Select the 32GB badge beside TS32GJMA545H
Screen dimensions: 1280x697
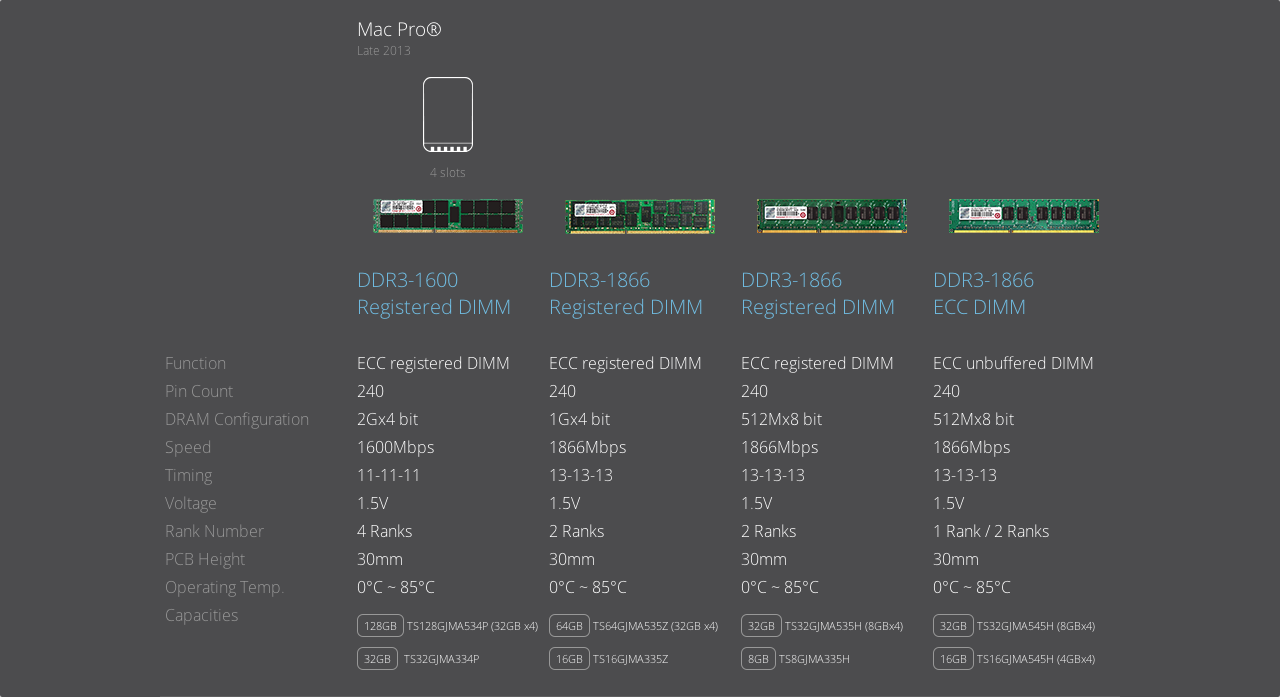[953, 626]
